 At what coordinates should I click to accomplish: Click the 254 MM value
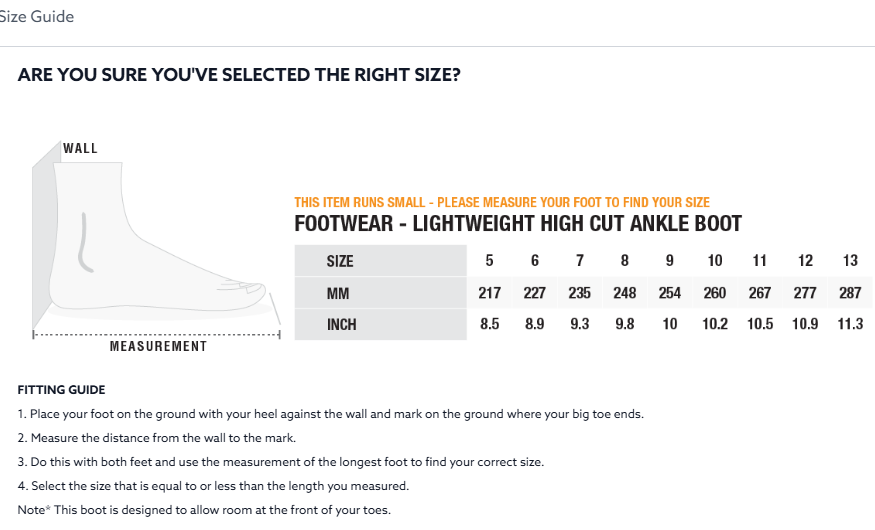[x=669, y=293]
